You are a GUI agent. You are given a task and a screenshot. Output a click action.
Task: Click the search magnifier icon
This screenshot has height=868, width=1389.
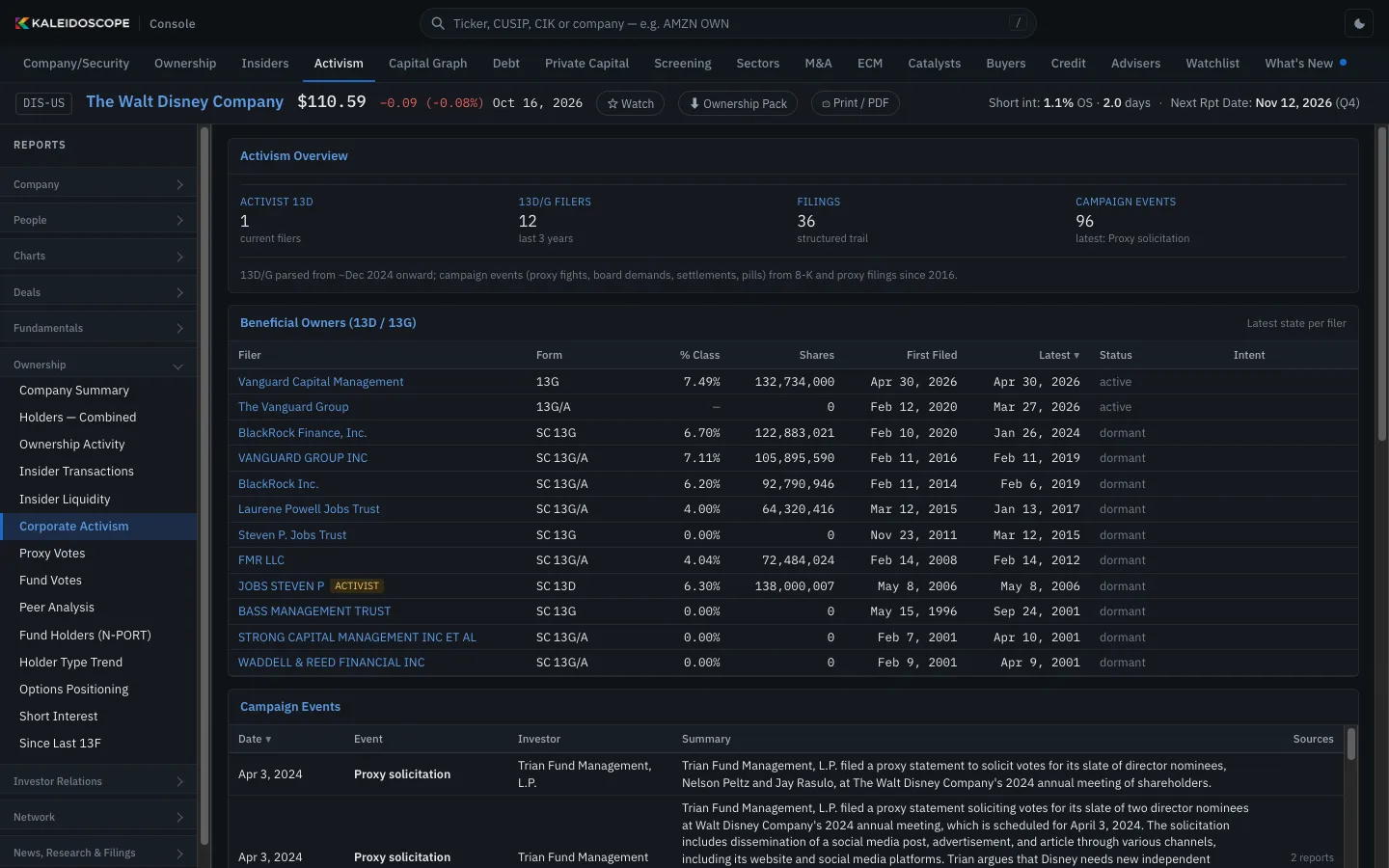tap(438, 23)
